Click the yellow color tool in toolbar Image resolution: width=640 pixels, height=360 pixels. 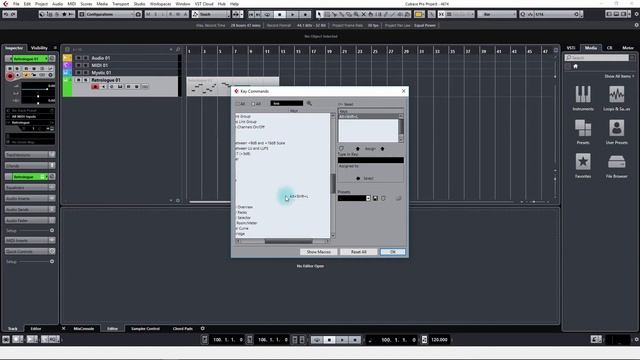[x=419, y=14]
